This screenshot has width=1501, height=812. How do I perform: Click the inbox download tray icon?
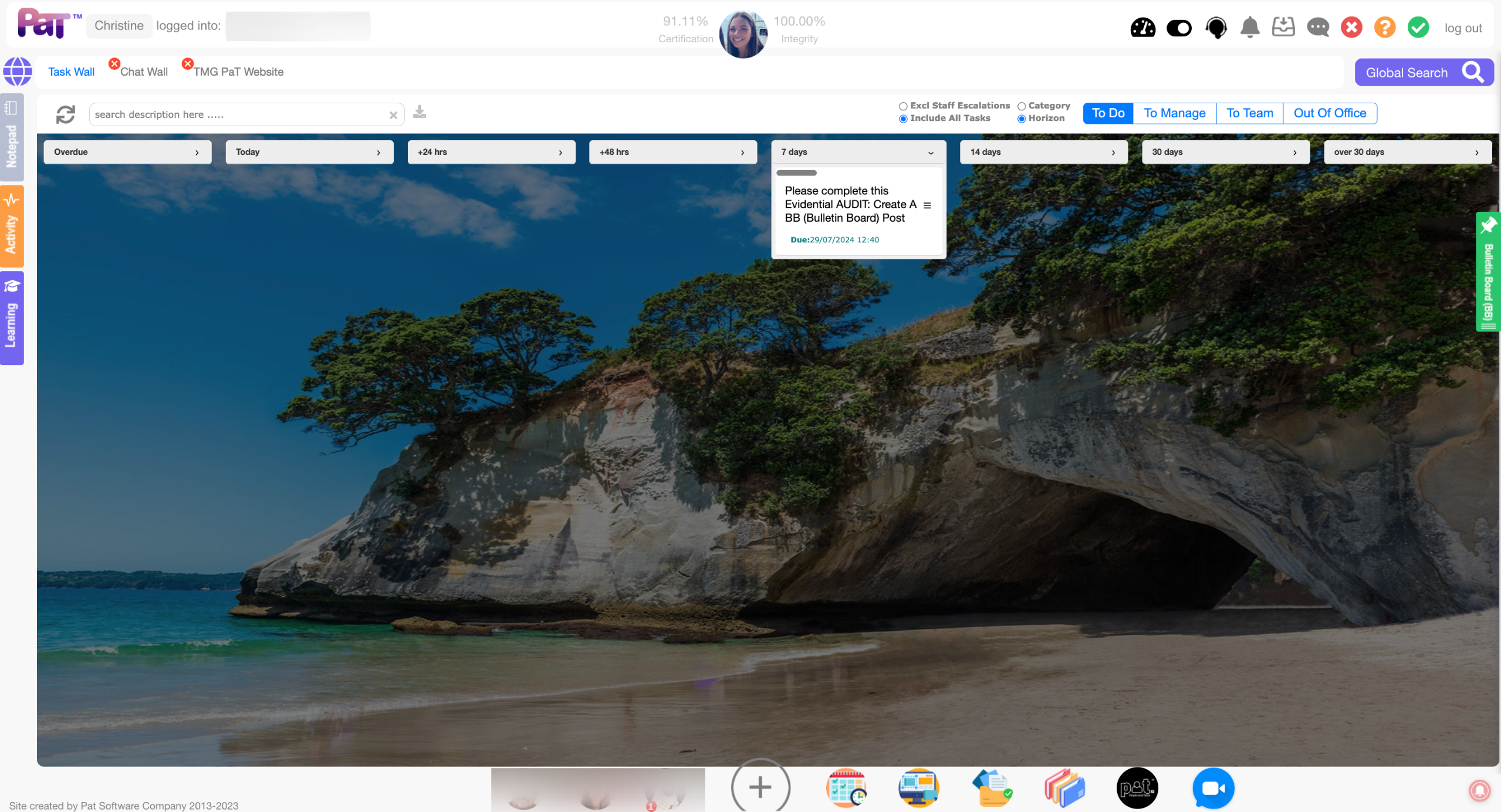click(x=1283, y=28)
